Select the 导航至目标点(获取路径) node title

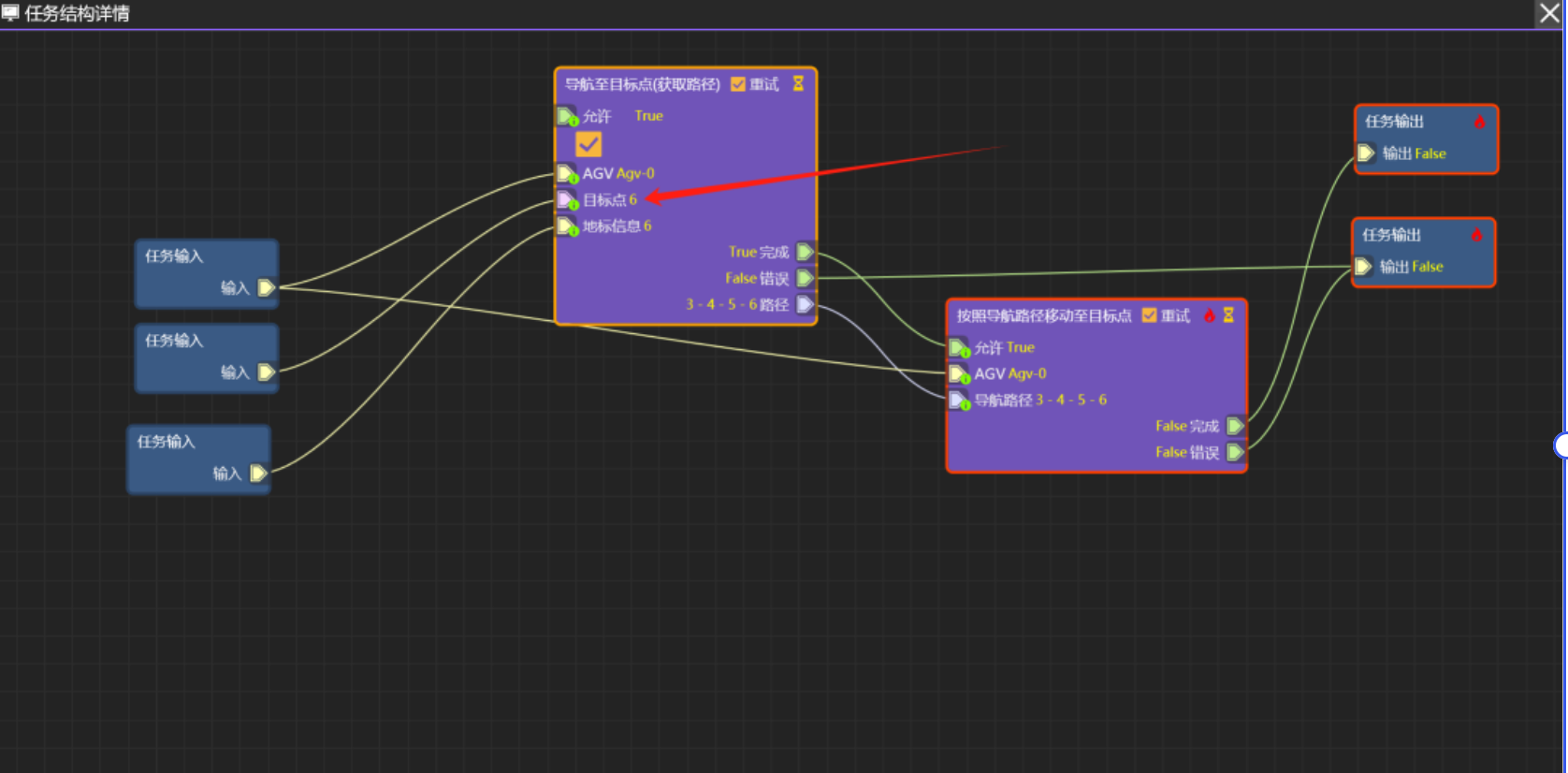pyautogui.click(x=643, y=84)
